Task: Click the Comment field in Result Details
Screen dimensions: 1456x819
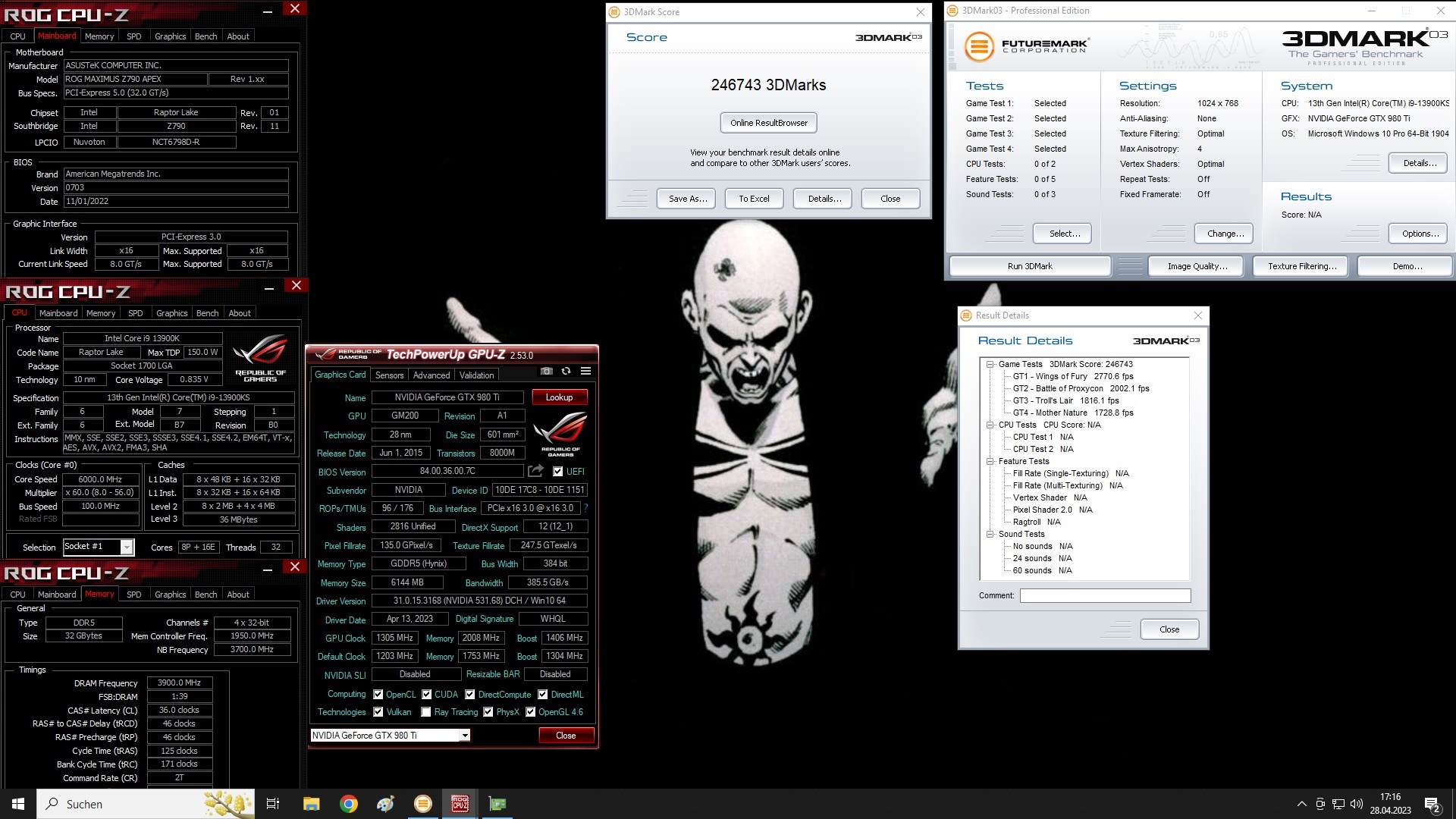Action: click(1105, 596)
